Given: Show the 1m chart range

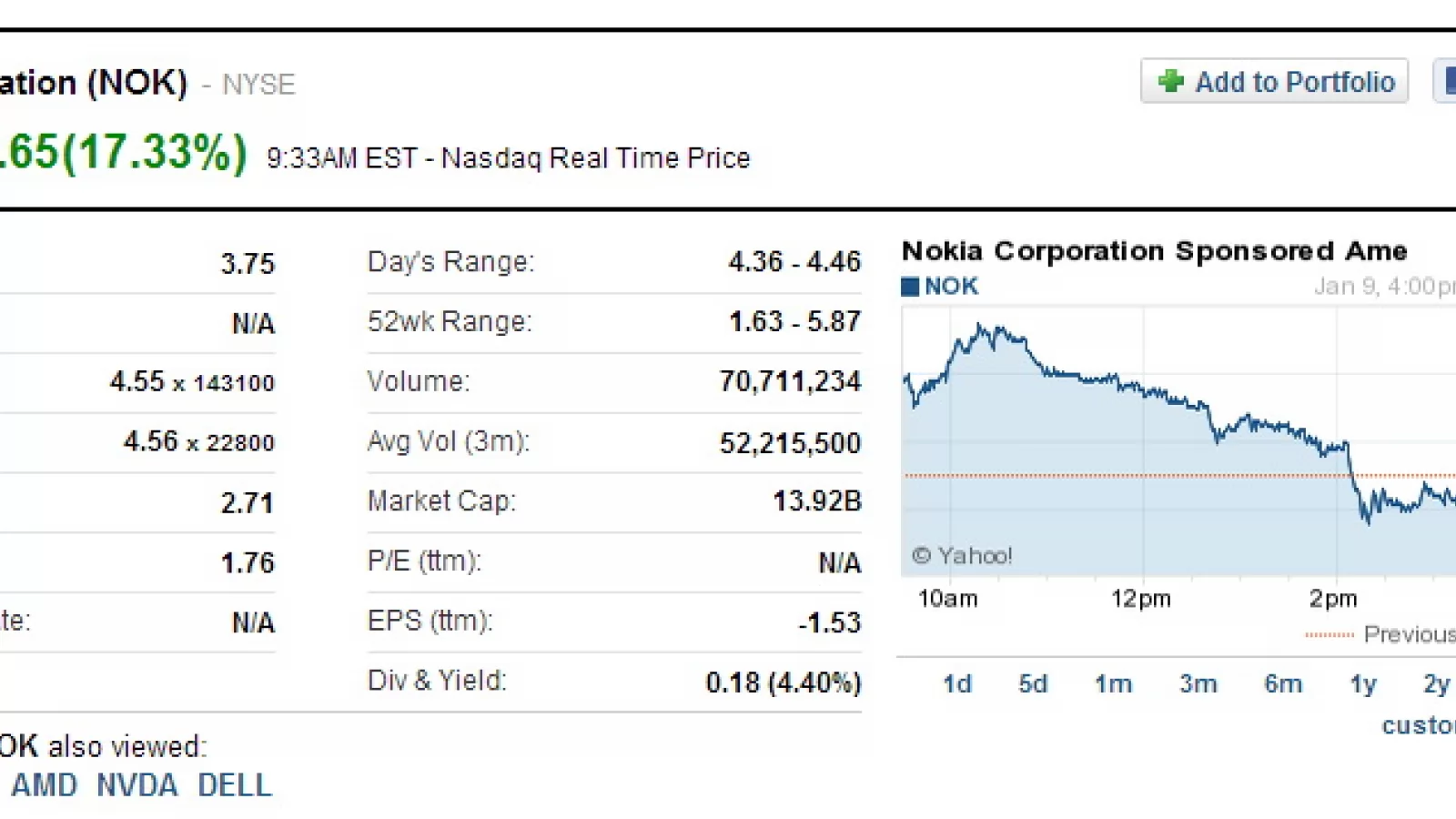Looking at the screenshot, I should tap(1113, 683).
